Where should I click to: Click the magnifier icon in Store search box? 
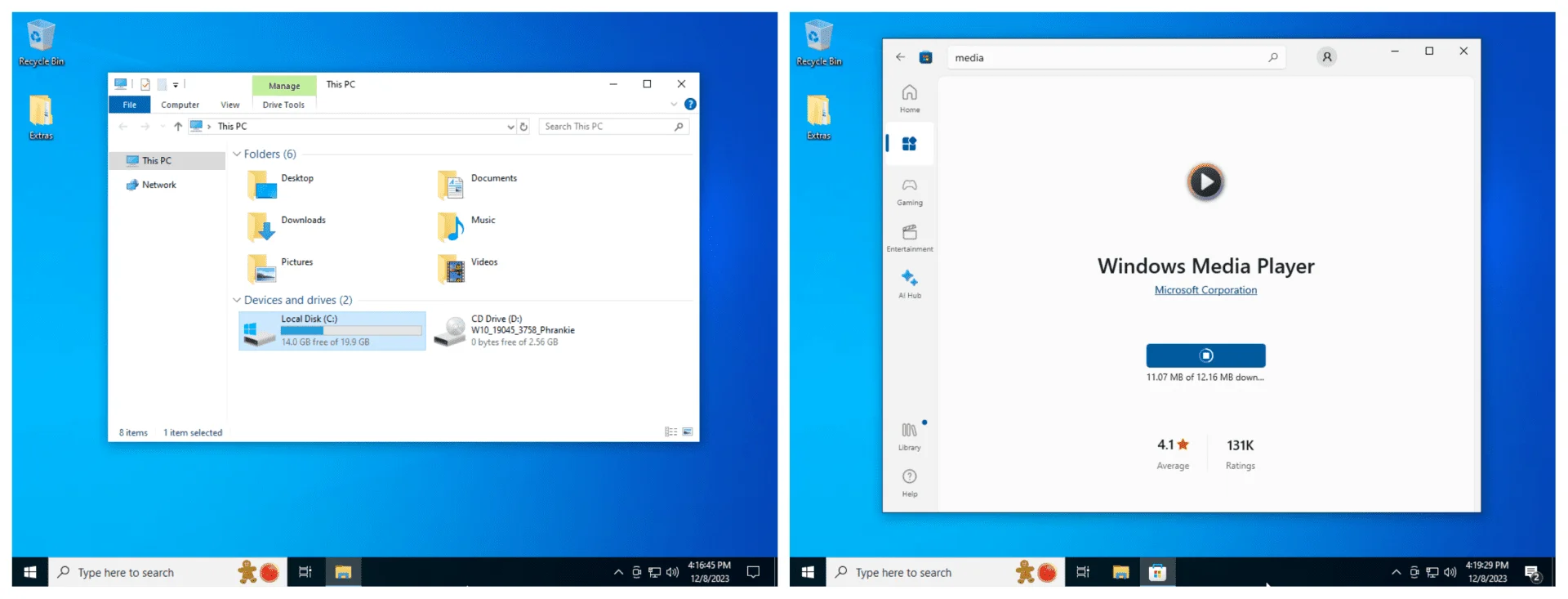pos(1272,57)
